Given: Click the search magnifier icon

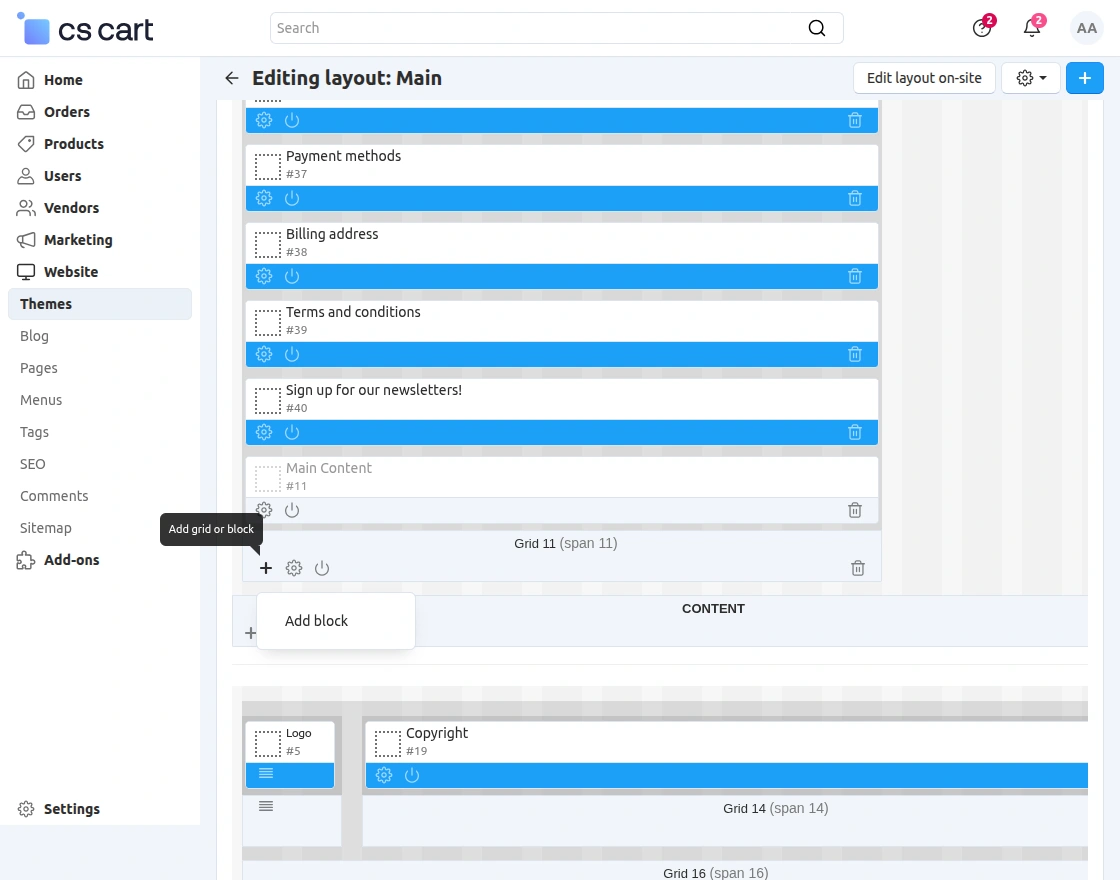Looking at the screenshot, I should coord(816,28).
